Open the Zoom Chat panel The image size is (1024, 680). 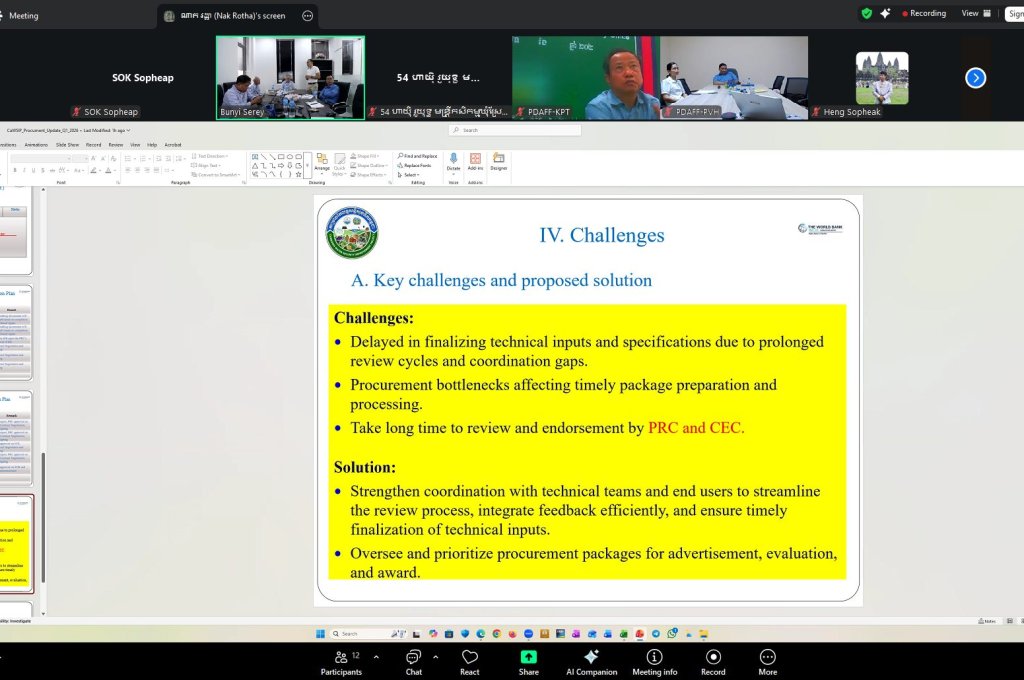[x=413, y=660]
